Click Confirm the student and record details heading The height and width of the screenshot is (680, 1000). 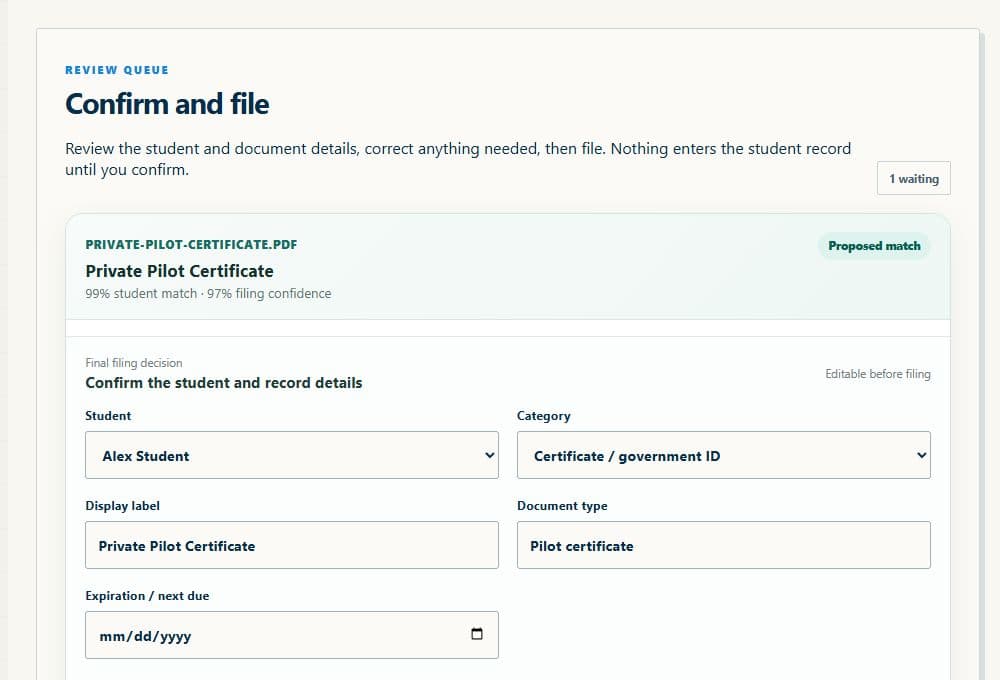[x=224, y=383]
